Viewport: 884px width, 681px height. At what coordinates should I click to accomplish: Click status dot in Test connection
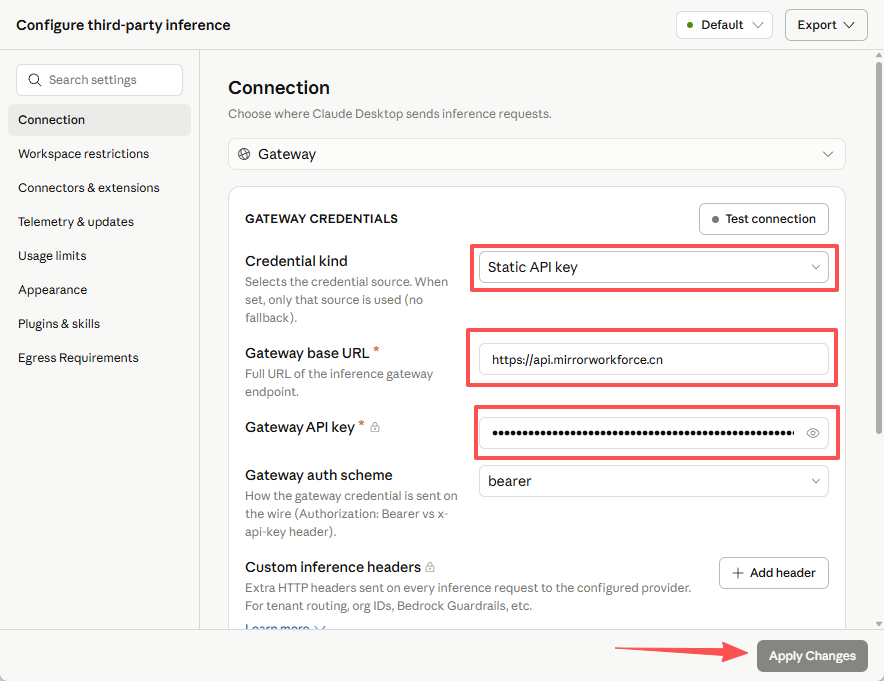715,219
